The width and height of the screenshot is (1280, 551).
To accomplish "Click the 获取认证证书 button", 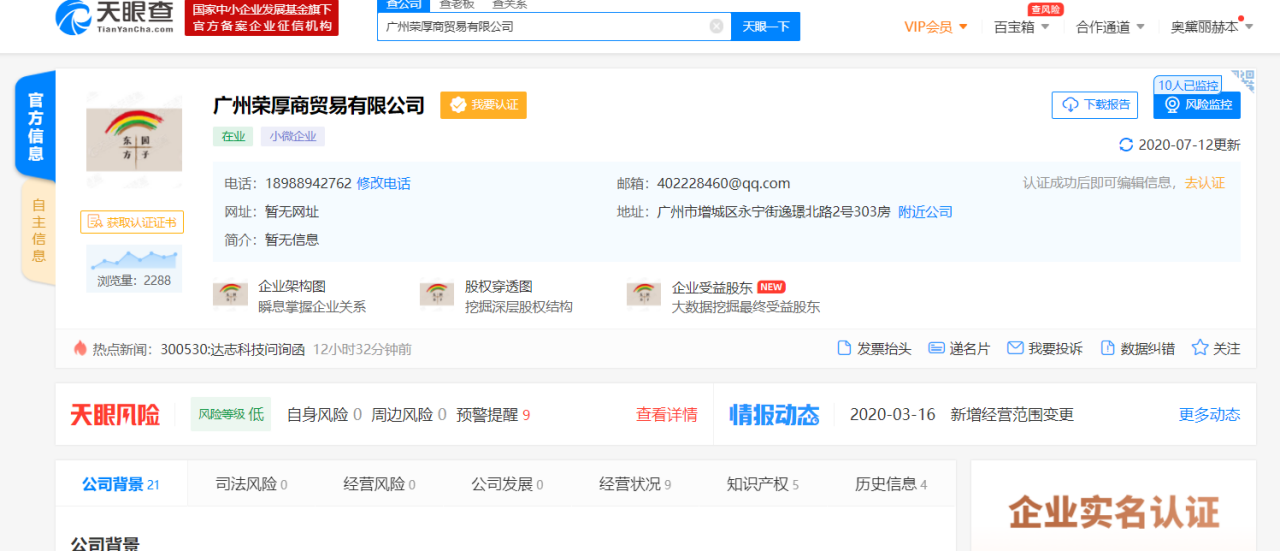I will click(132, 222).
